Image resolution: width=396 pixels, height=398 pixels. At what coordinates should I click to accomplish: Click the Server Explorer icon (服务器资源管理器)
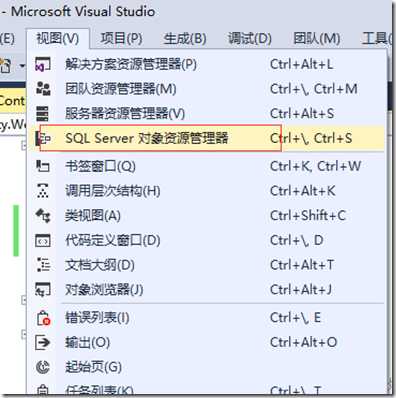click(x=42, y=113)
